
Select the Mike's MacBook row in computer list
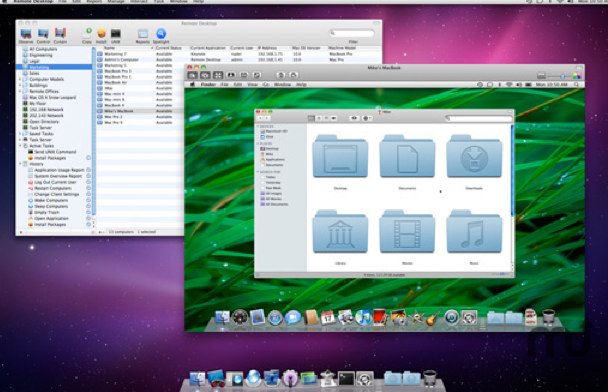(140, 111)
